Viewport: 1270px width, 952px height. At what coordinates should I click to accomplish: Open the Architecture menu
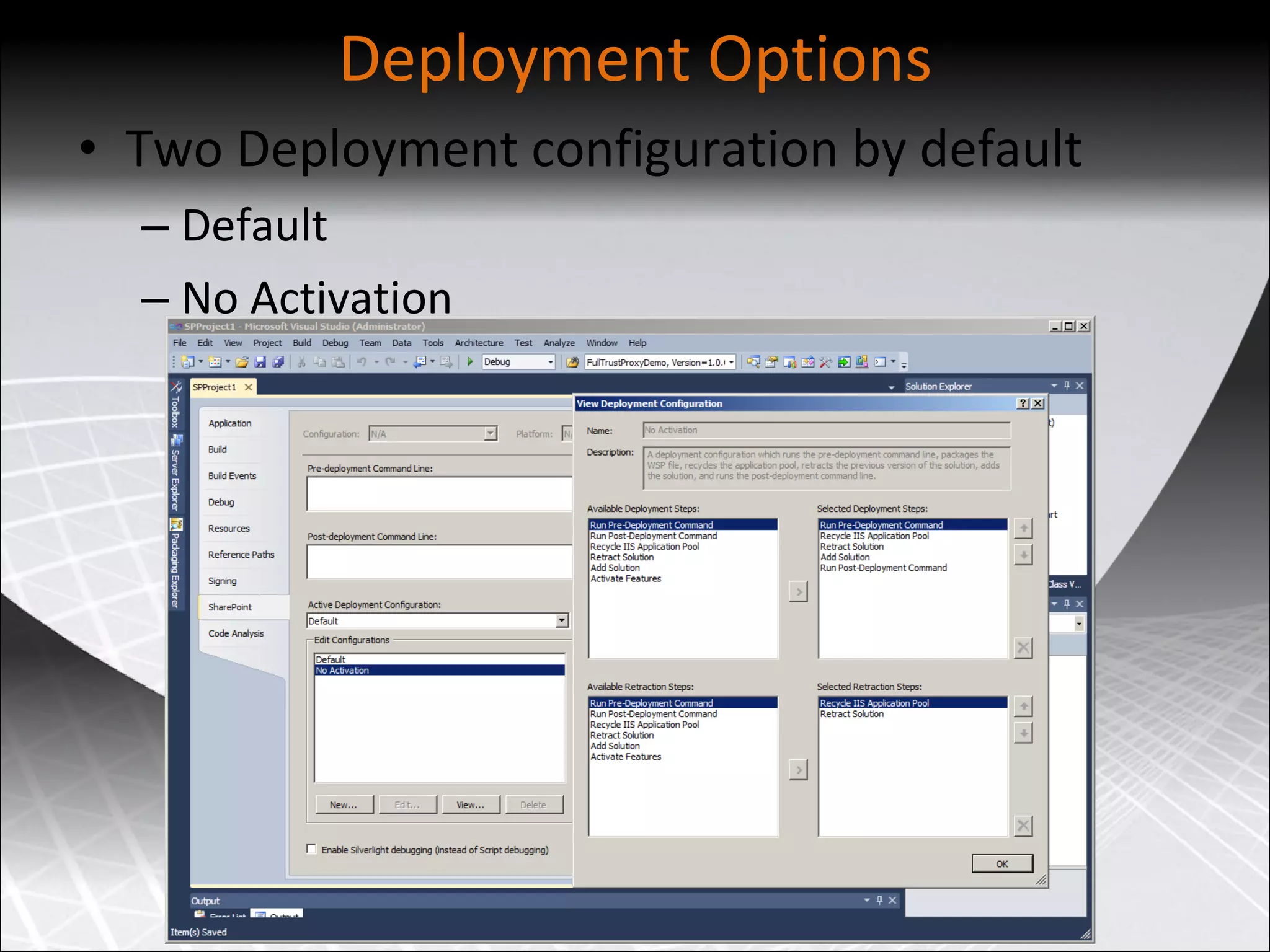click(479, 343)
